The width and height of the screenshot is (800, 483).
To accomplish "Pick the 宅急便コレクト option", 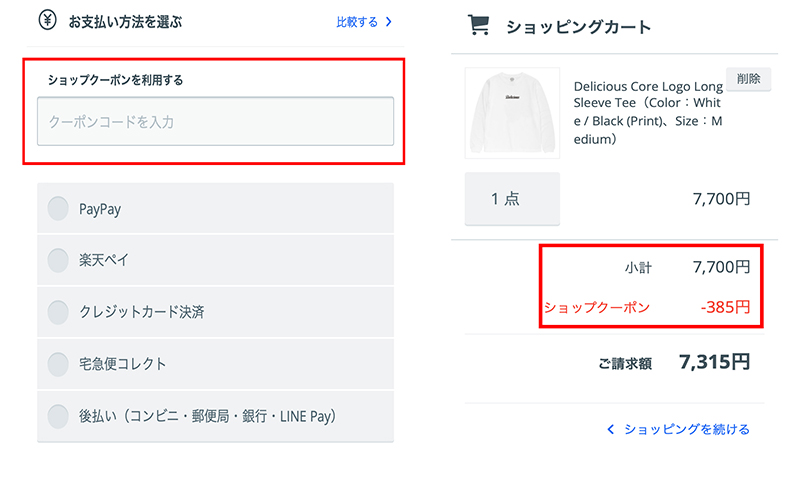I will tap(59, 364).
